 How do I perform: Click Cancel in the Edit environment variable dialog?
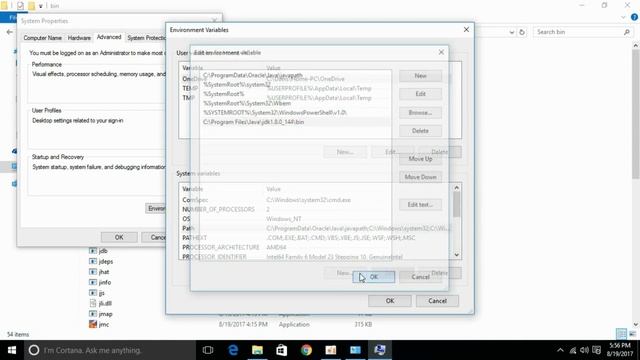(x=420, y=277)
